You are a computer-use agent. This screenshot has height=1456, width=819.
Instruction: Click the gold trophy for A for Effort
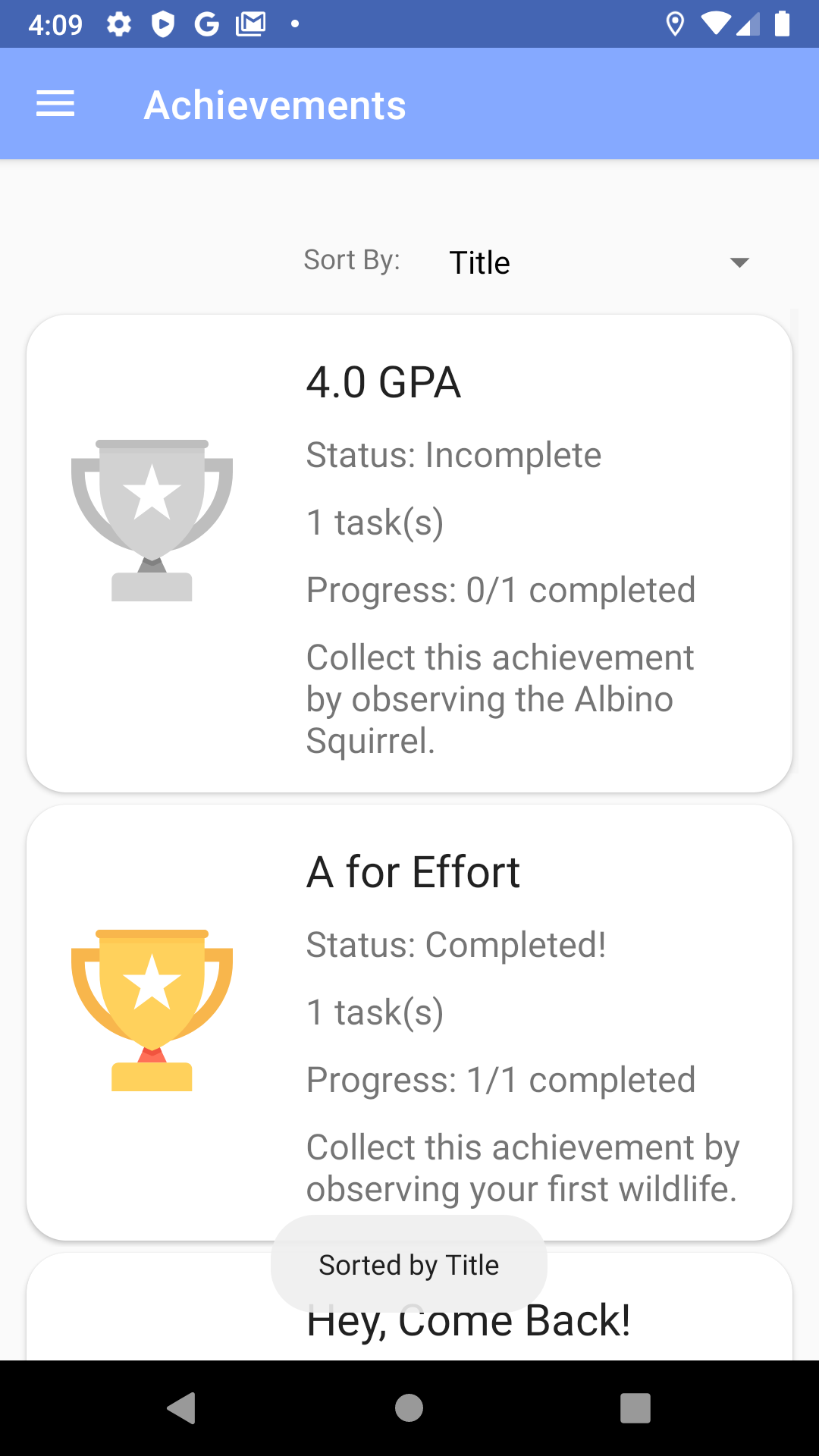152,1010
